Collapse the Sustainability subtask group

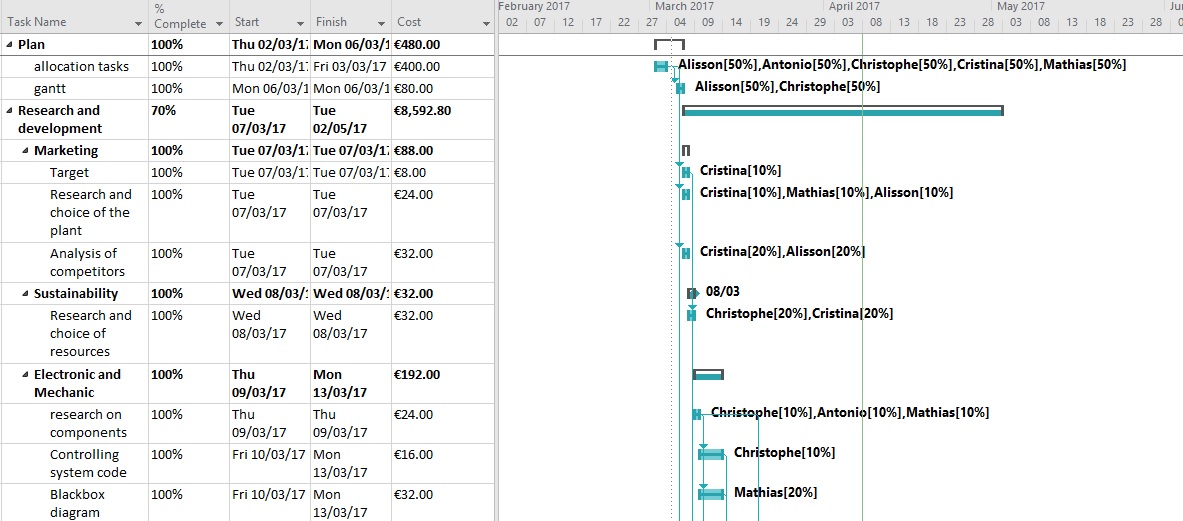pyautogui.click(x=26, y=294)
